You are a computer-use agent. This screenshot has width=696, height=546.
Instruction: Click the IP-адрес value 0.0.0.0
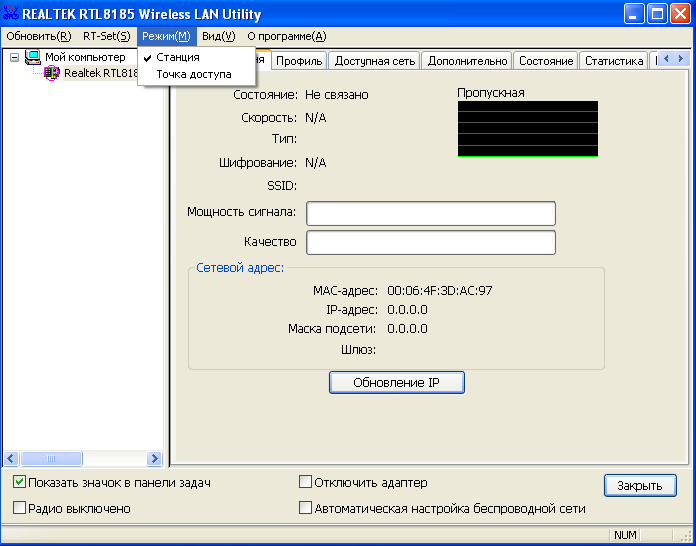407,309
